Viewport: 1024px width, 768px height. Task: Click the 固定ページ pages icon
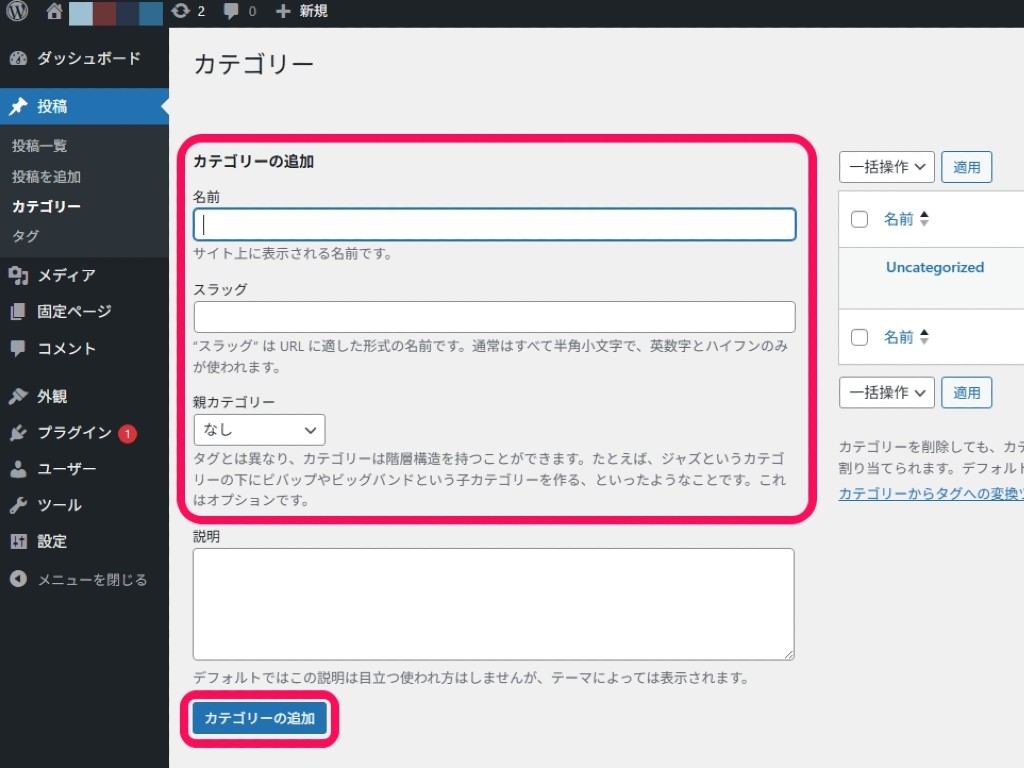18,312
